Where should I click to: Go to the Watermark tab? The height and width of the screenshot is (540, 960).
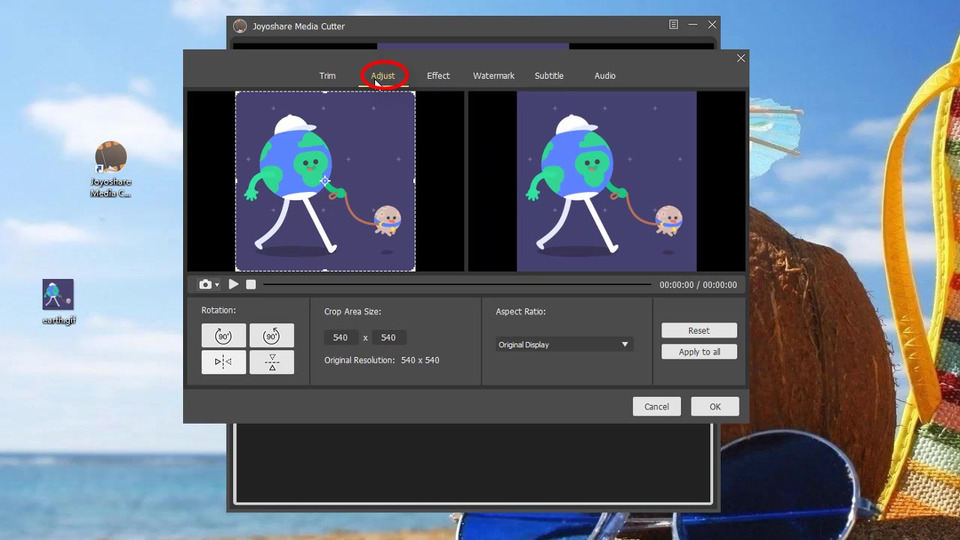click(x=493, y=76)
